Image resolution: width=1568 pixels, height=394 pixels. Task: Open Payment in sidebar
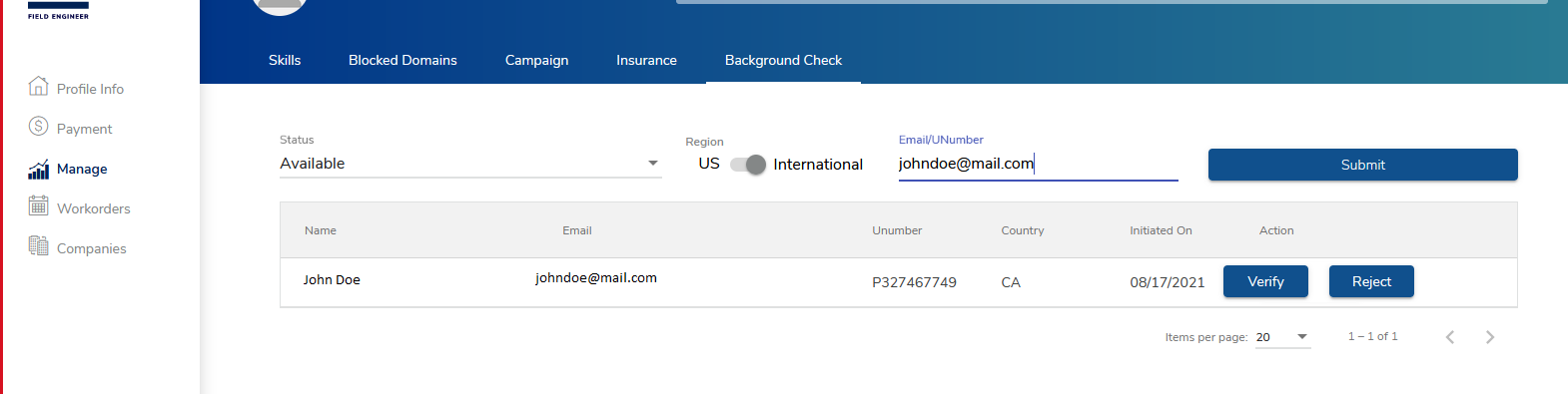coord(84,129)
